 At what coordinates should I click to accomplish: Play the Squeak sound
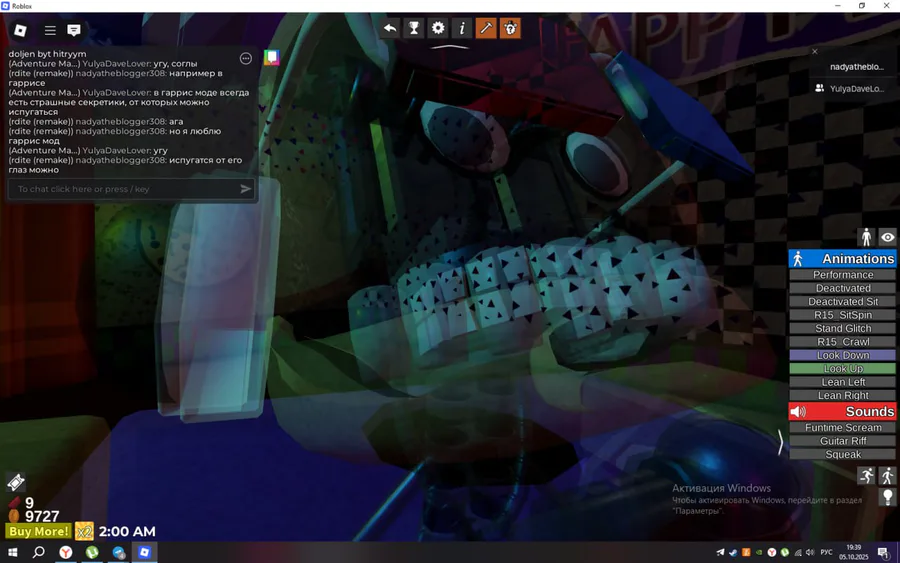pyautogui.click(x=843, y=454)
